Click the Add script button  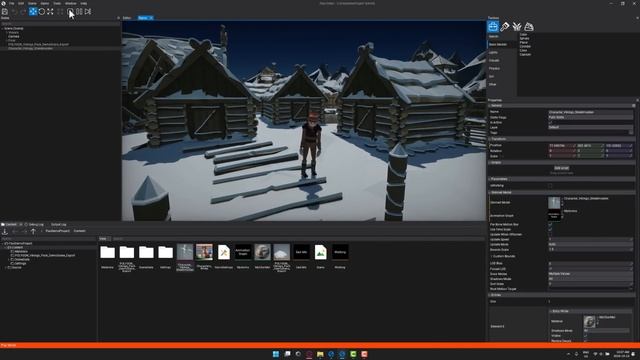click(562, 168)
